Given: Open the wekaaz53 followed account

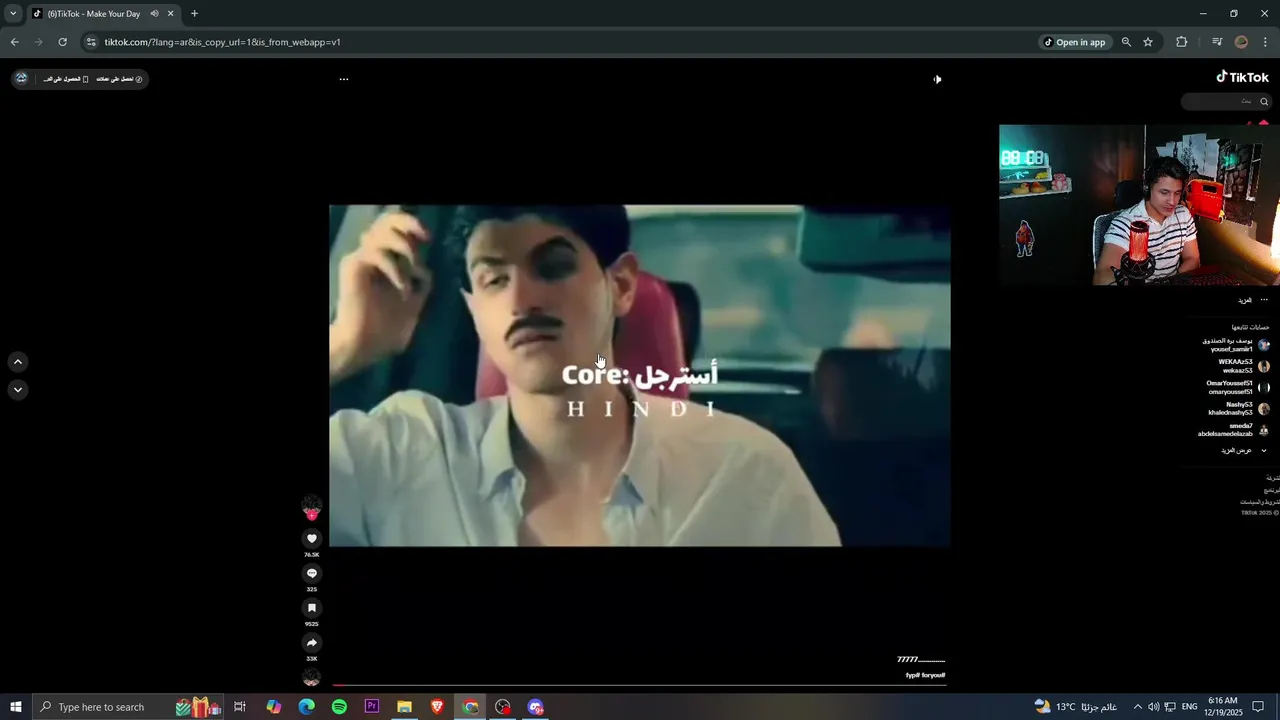Looking at the screenshot, I should pyautogui.click(x=1243, y=366).
